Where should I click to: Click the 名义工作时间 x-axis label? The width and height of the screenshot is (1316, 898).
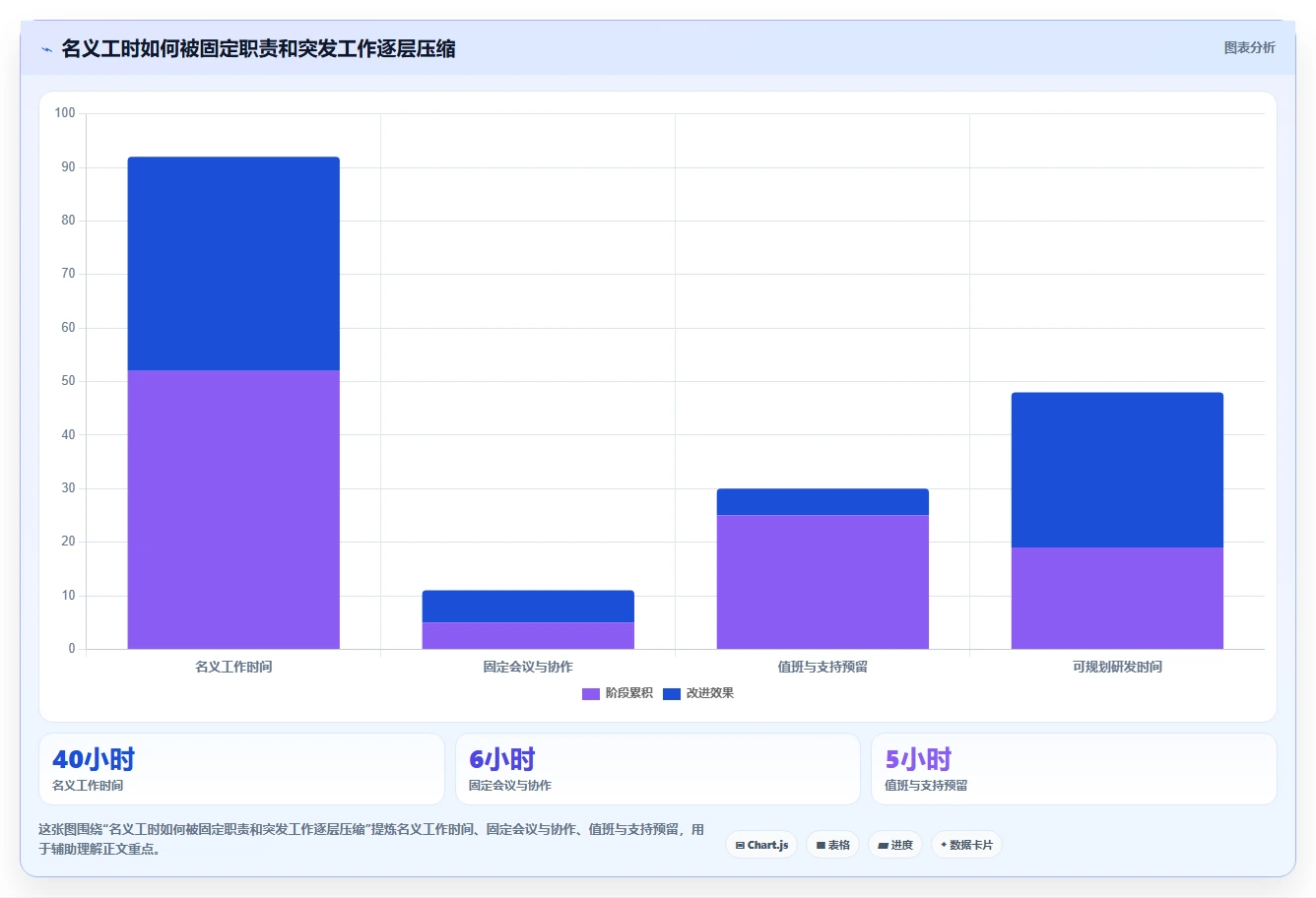point(233,667)
